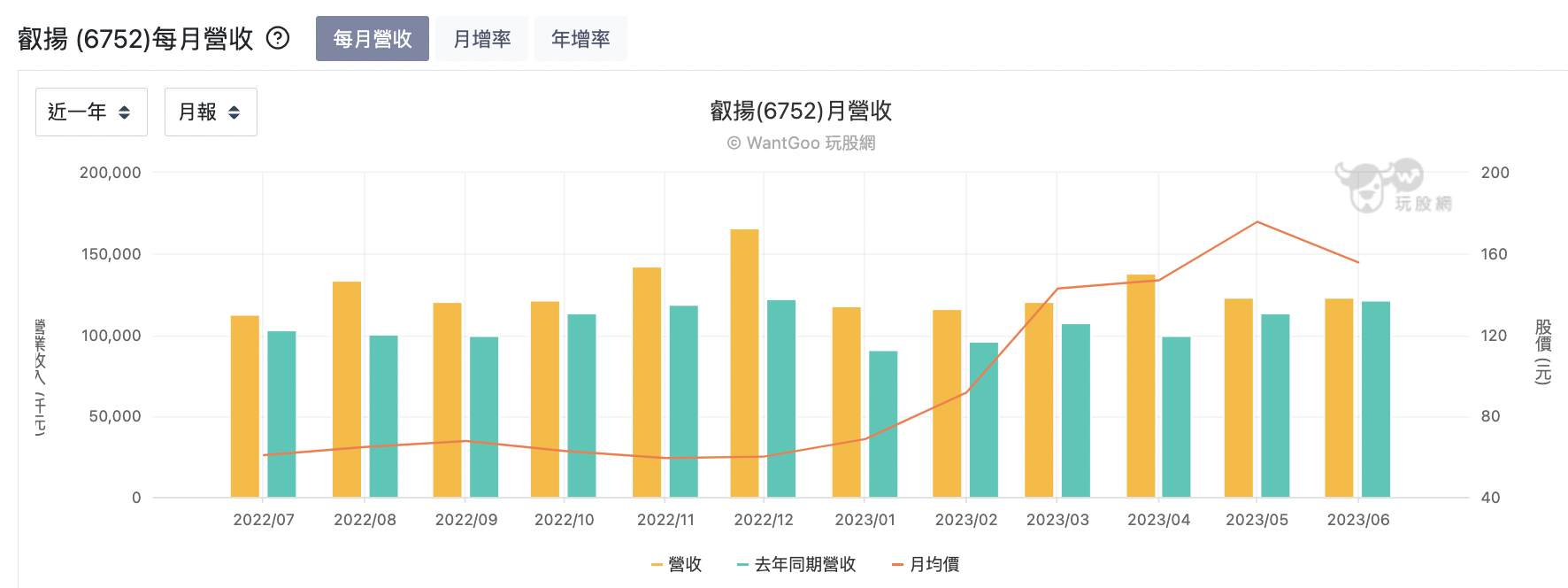Image resolution: width=1568 pixels, height=588 pixels.
Task: Click the 2023/03 point on price line
Action: click(x=1057, y=289)
